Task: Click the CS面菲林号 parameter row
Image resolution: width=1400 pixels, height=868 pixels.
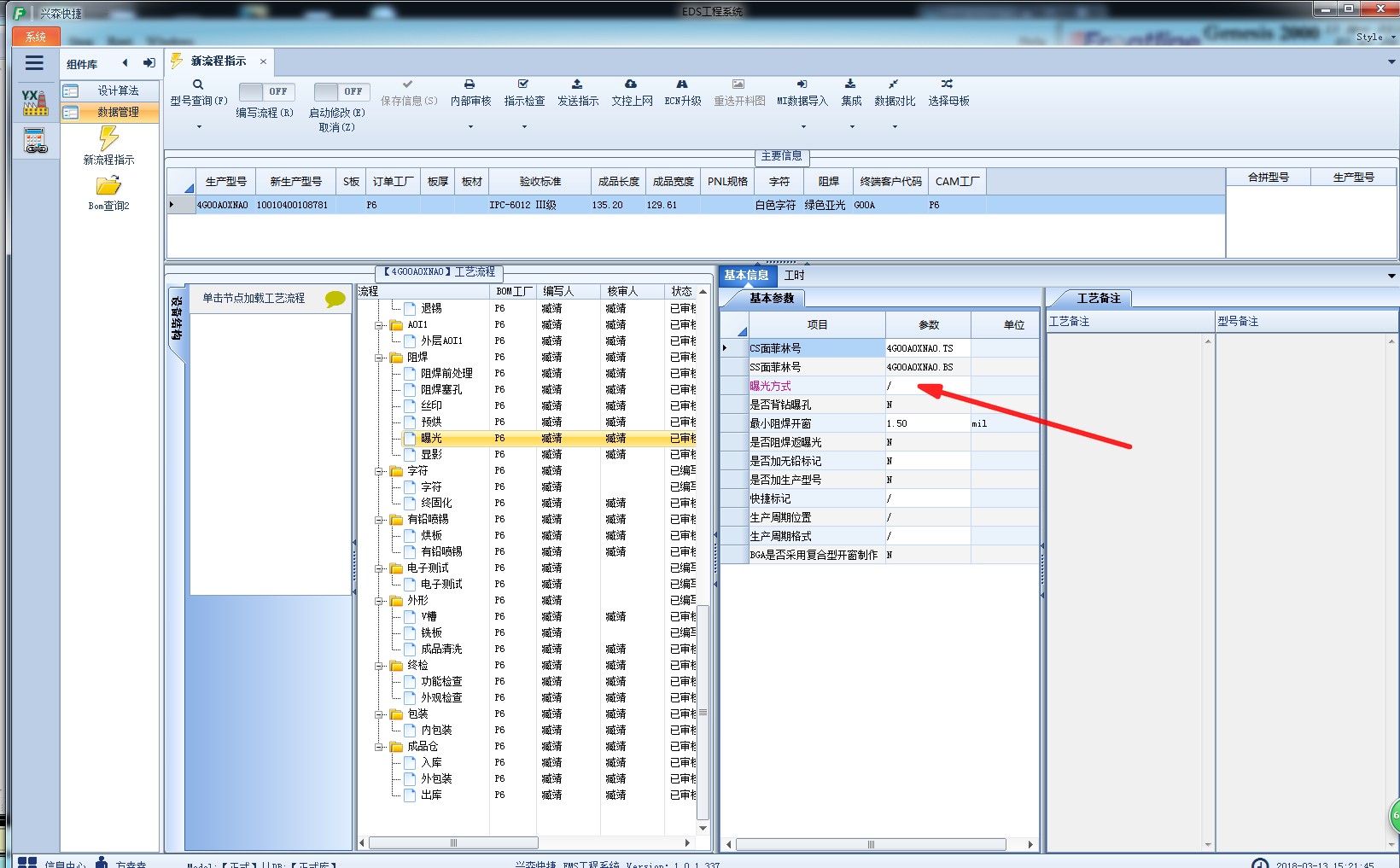Action: click(x=879, y=348)
